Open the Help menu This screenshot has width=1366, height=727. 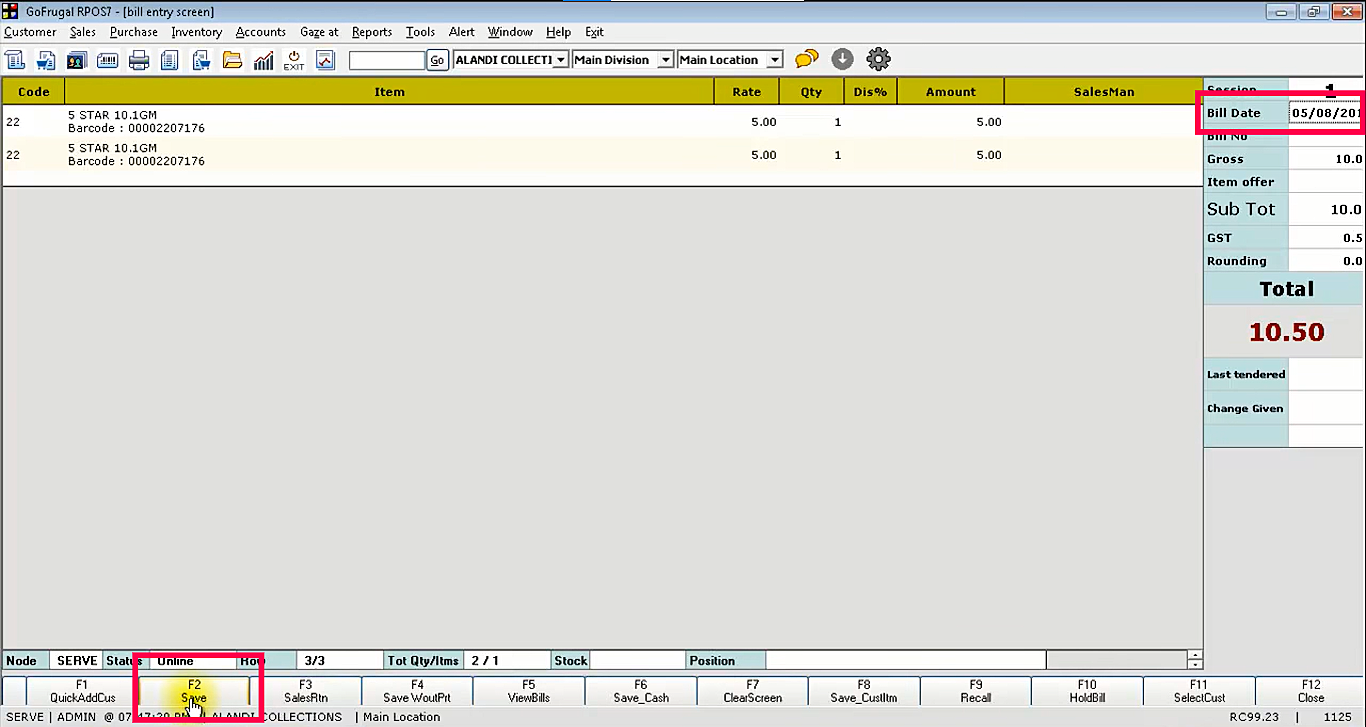559,32
